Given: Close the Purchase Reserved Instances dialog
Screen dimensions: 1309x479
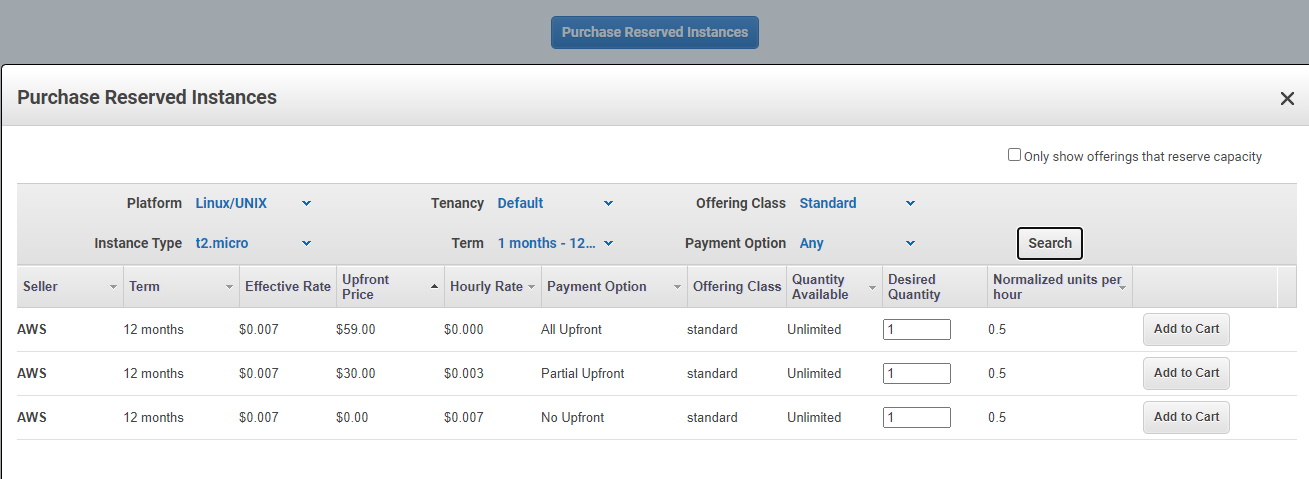Looking at the screenshot, I should [1287, 98].
